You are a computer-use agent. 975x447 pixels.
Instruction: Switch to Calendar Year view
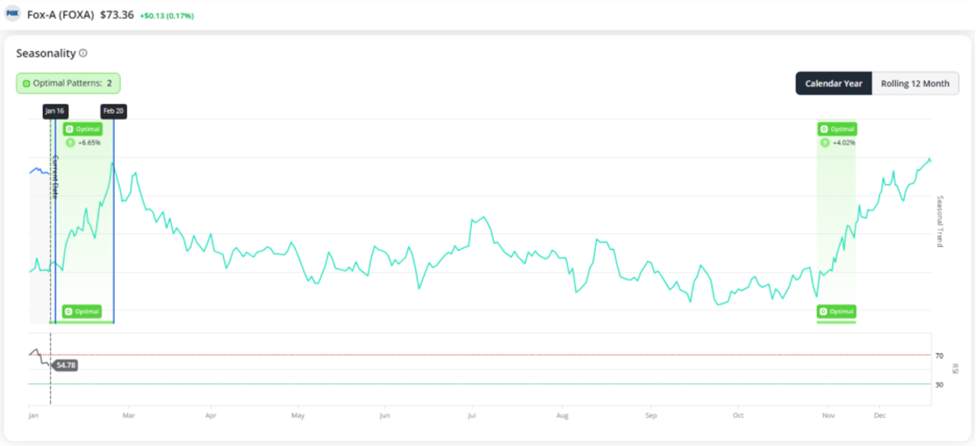[833, 83]
